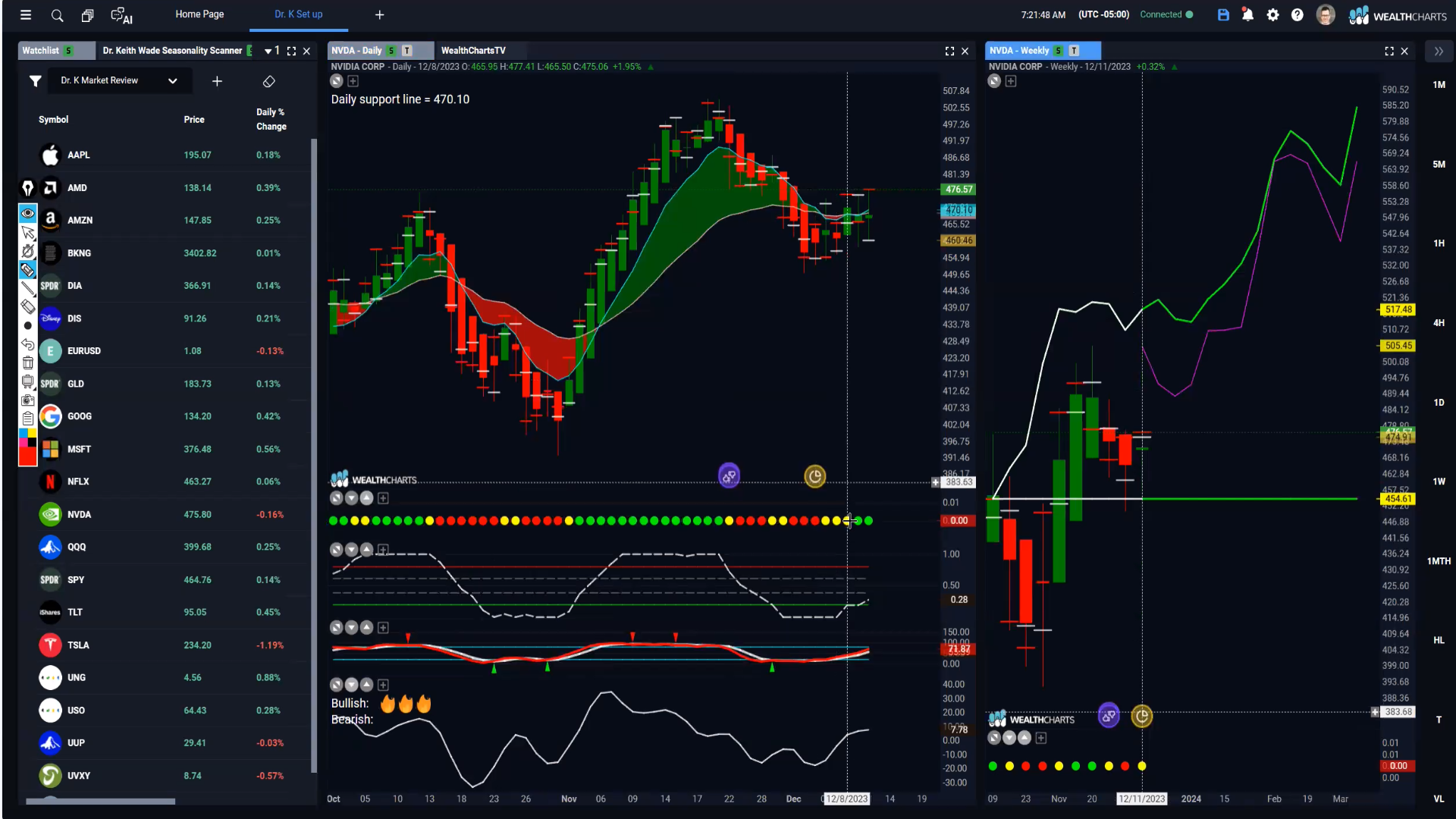This screenshot has width=1456, height=819.
Task: Pick the red color swatch in drawing toolbar
Action: [x=27, y=456]
